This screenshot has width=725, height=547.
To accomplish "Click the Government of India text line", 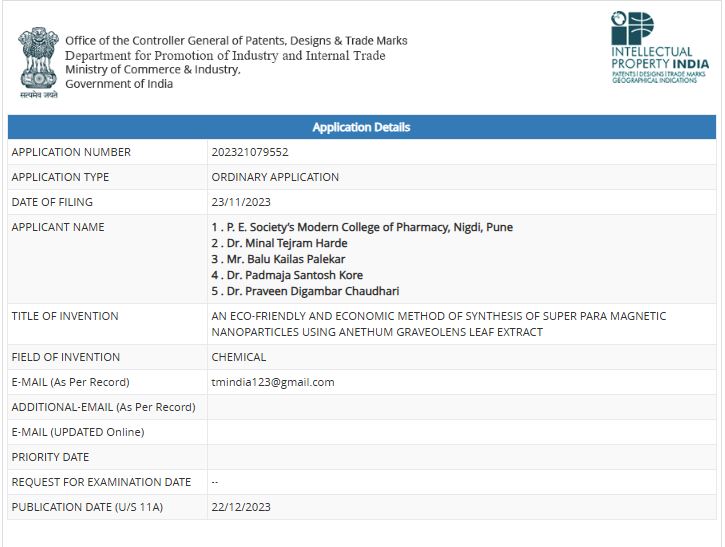I will (119, 84).
